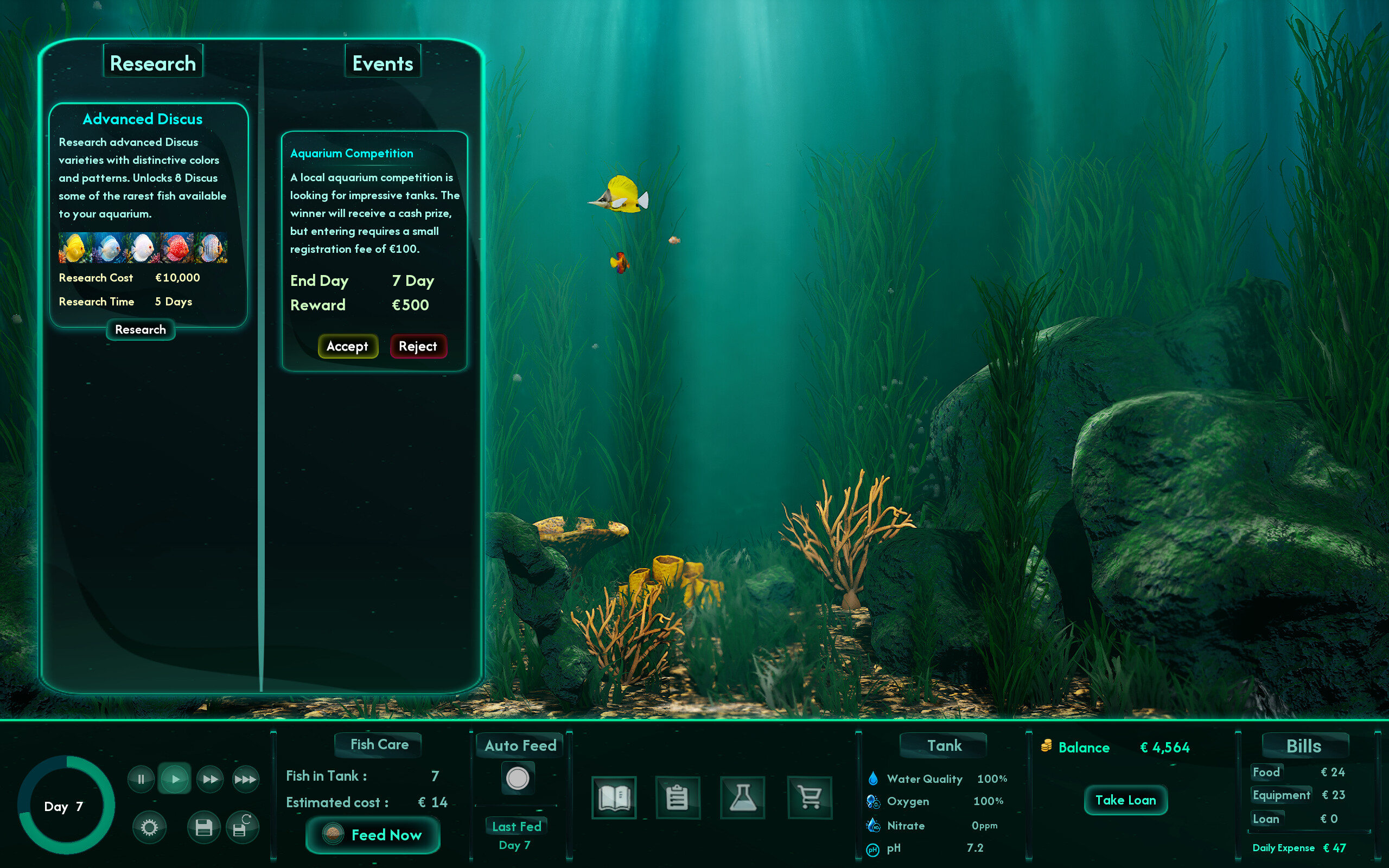Click the Balance € 4,564 amount
This screenshot has height=868, width=1389.
[1164, 748]
